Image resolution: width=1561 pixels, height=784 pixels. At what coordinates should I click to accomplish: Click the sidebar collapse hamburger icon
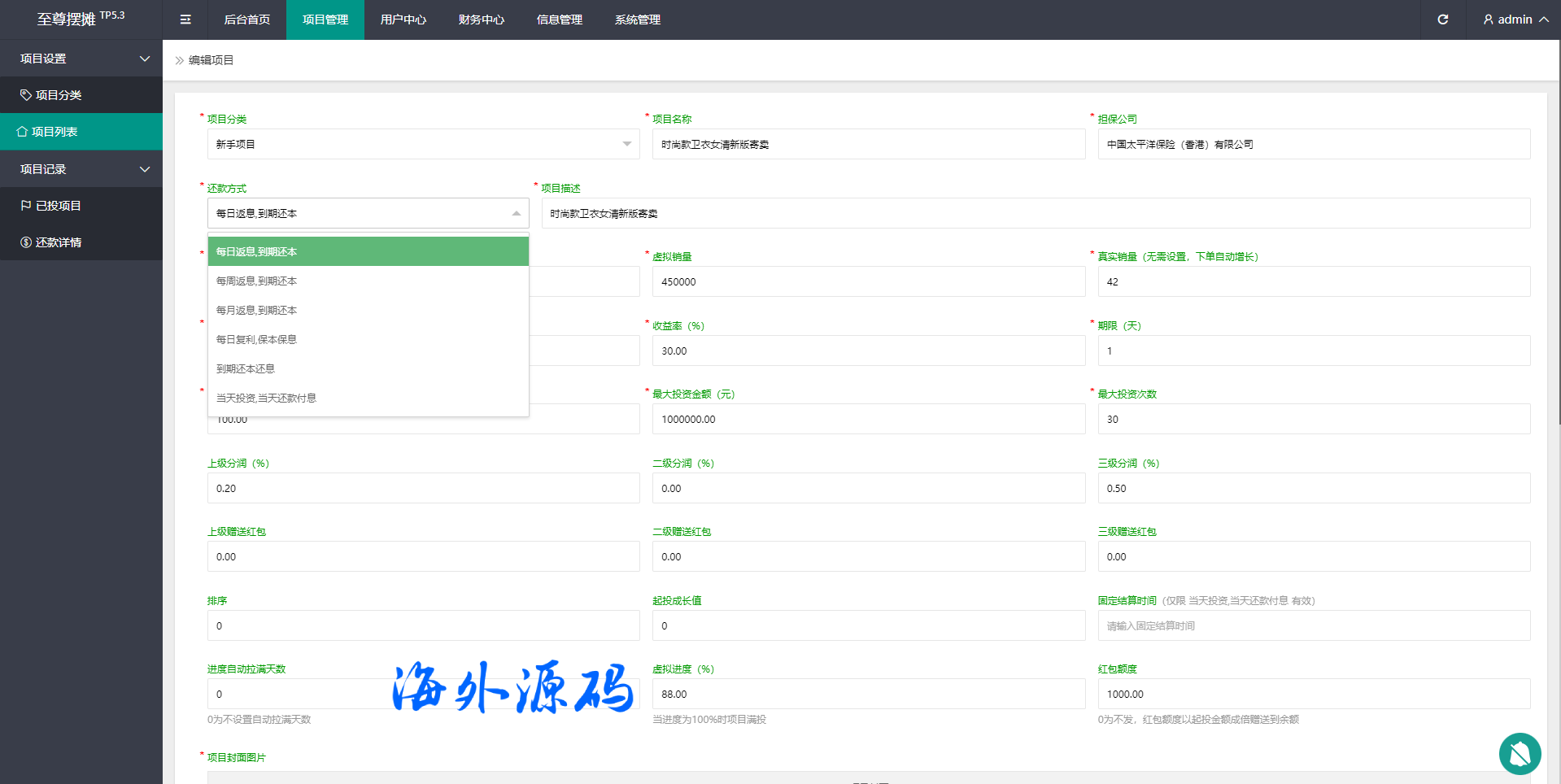coord(185,20)
